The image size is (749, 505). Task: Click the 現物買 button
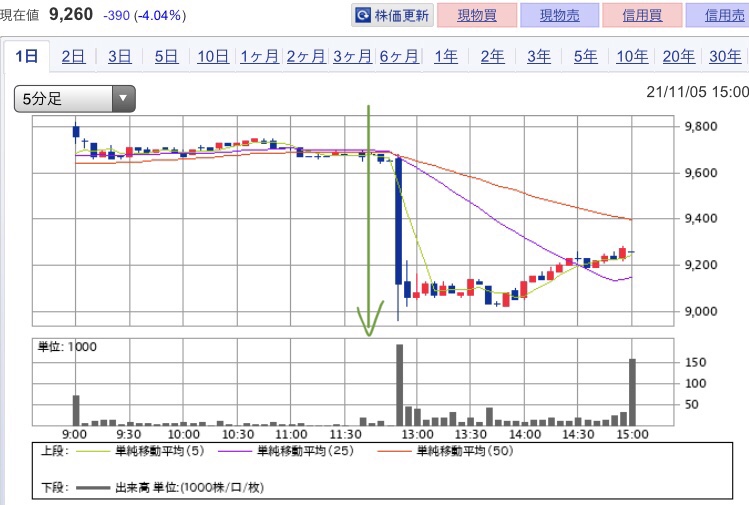coord(477,15)
